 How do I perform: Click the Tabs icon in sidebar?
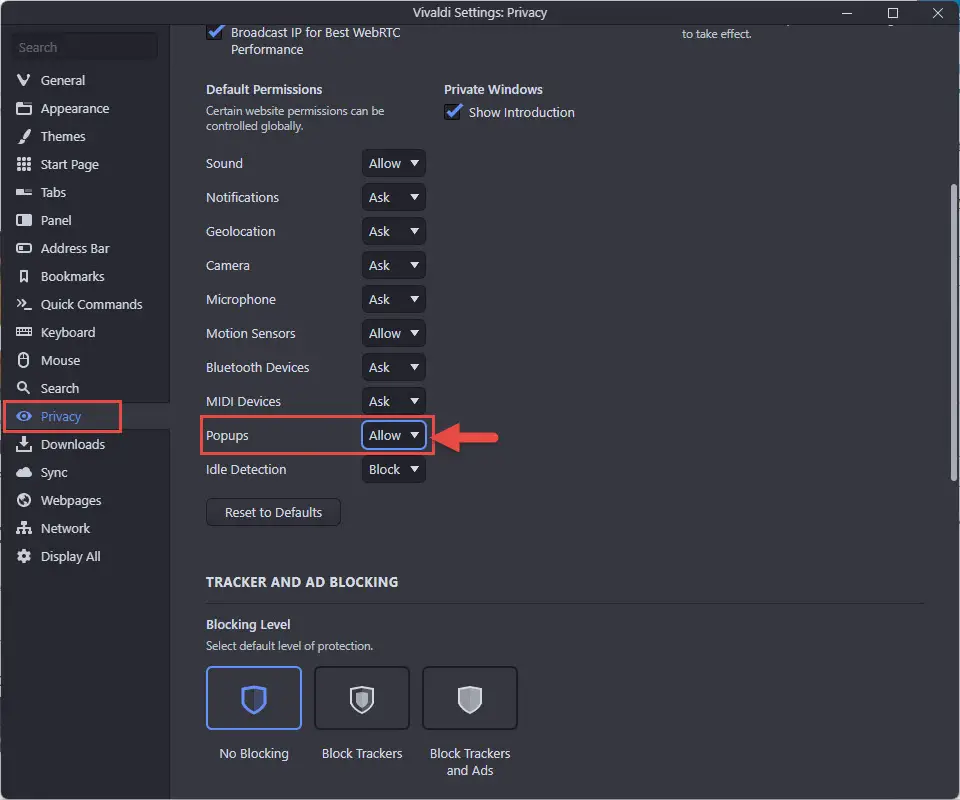[24, 192]
